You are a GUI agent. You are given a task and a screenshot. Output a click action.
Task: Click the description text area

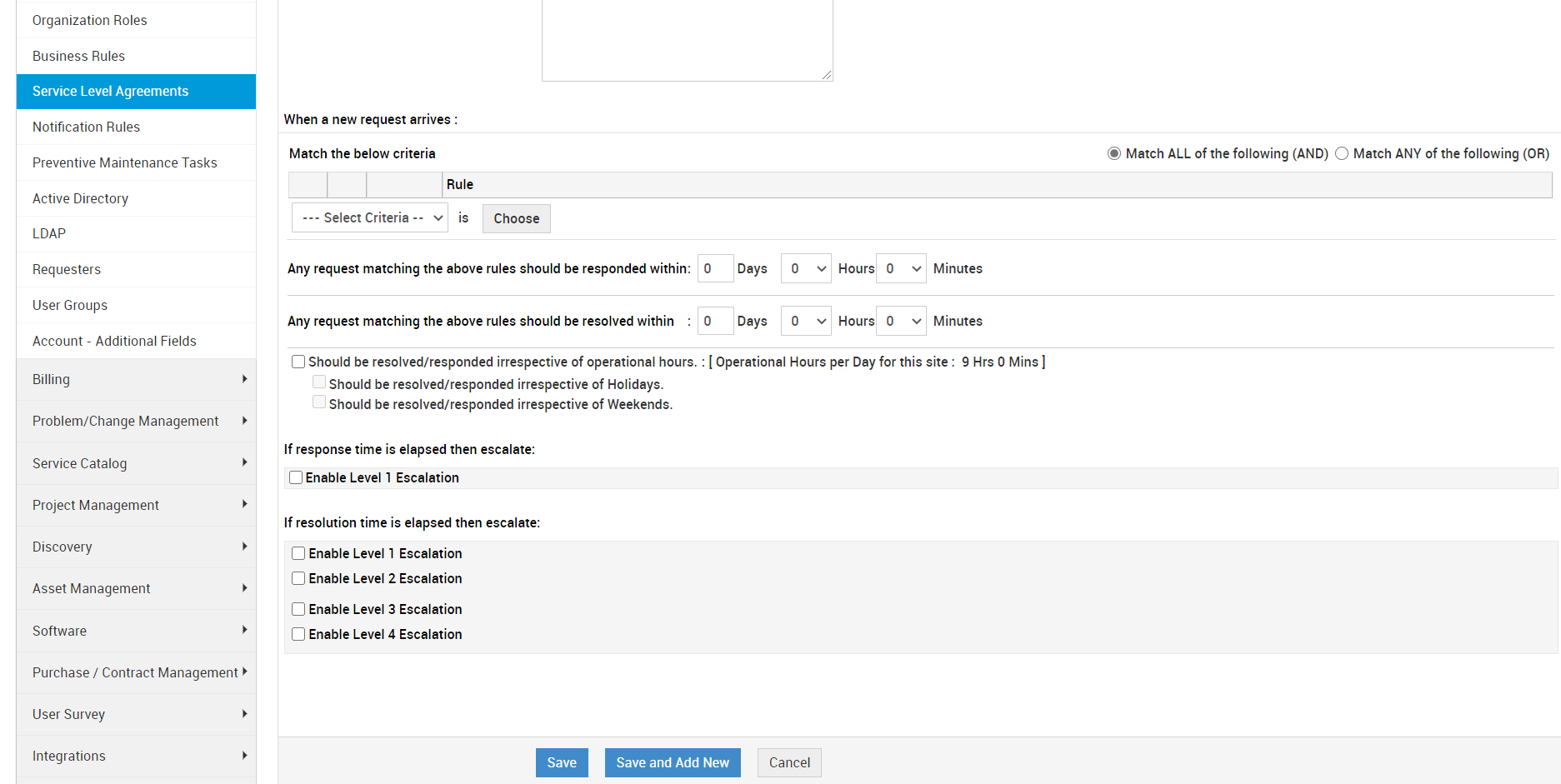pos(687,40)
